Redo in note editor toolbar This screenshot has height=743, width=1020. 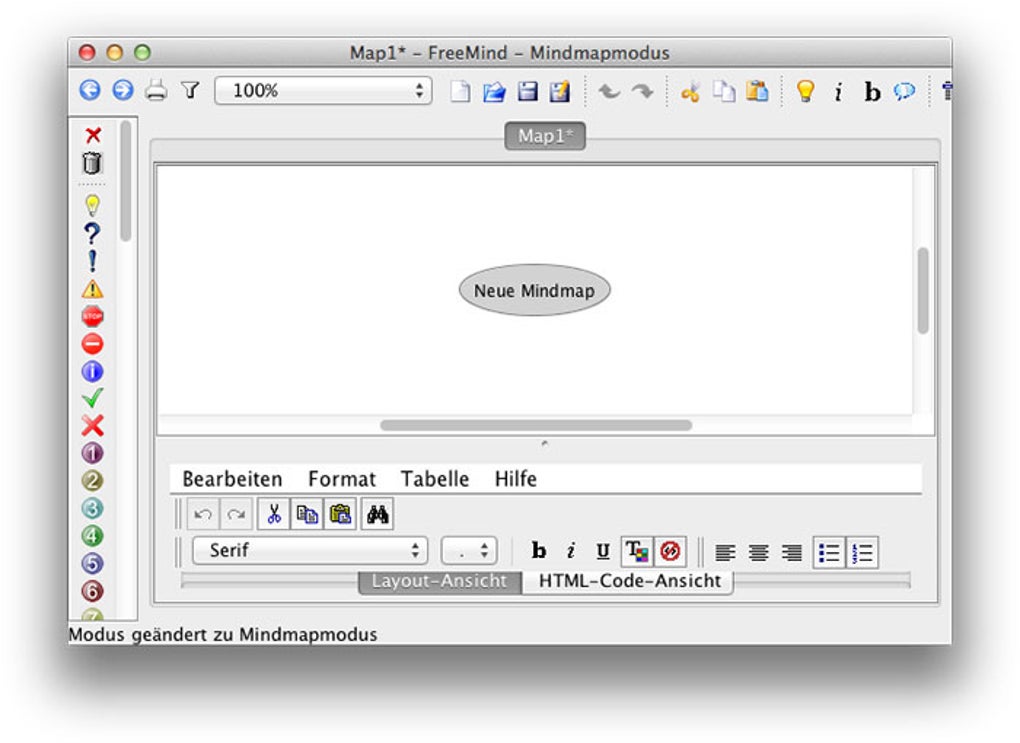pyautogui.click(x=236, y=515)
